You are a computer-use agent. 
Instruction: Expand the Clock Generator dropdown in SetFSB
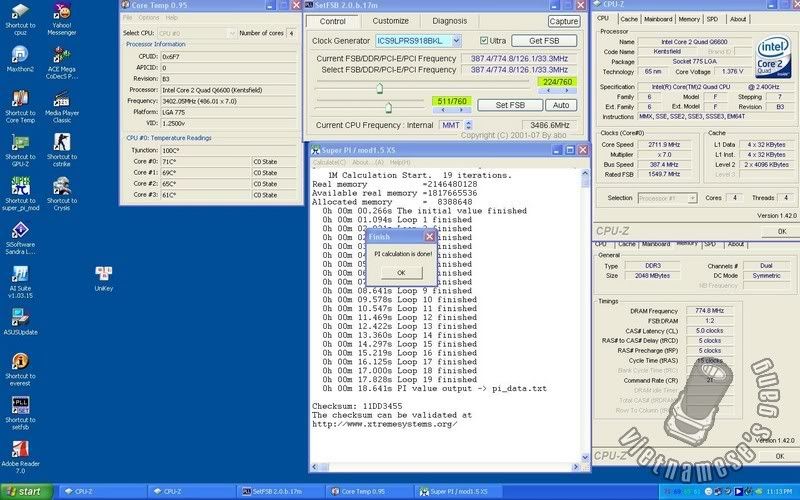457,41
